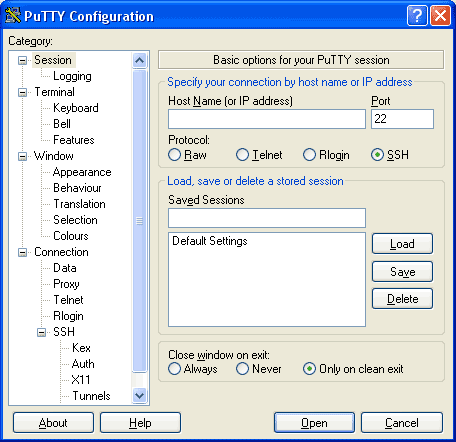Collapse the Terminal category node
The image size is (456, 442).
tap(23, 92)
